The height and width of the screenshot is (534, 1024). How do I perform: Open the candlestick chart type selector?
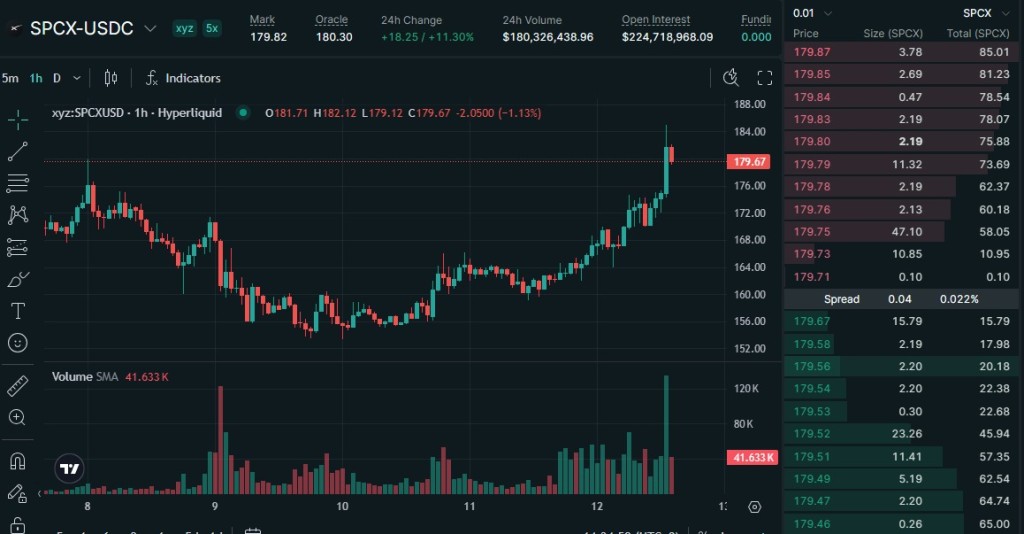pyautogui.click(x=111, y=78)
